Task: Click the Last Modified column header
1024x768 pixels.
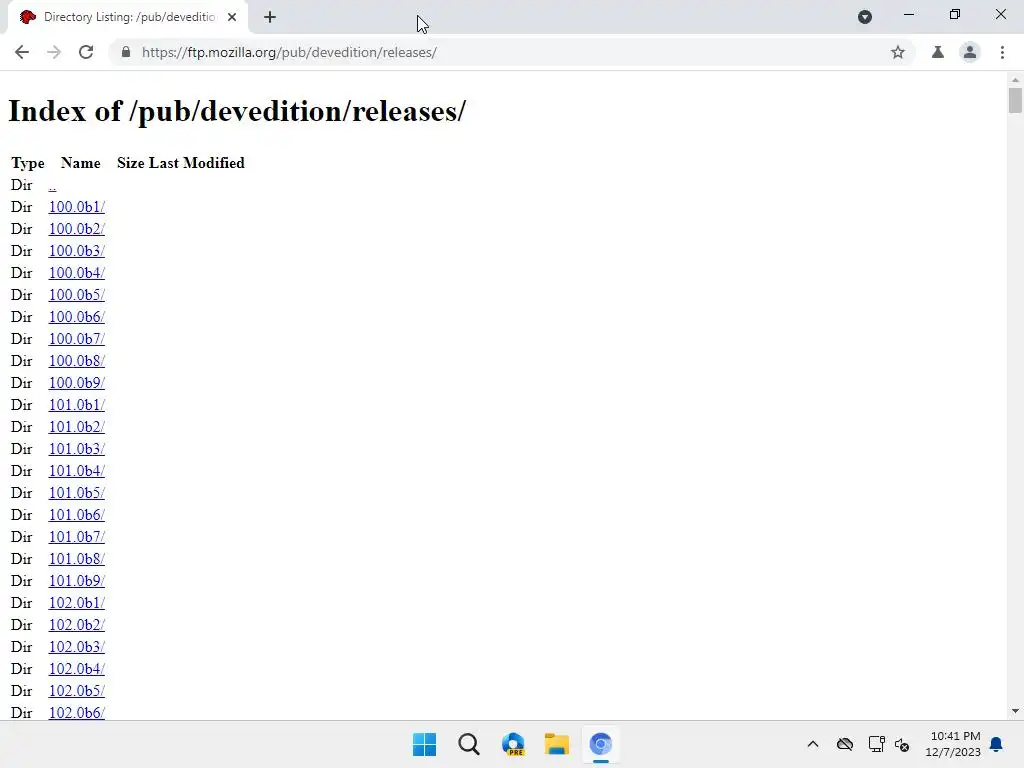Action: tap(197, 163)
